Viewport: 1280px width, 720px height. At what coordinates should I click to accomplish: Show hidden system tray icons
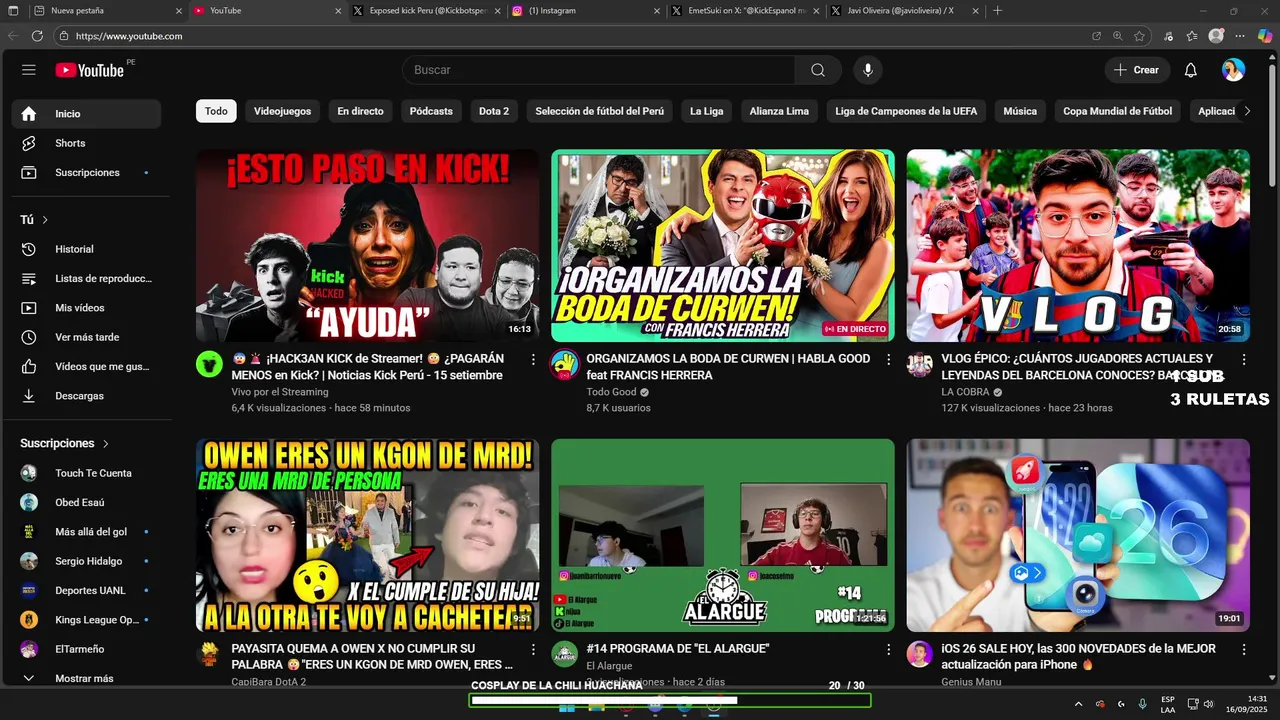tap(1078, 704)
